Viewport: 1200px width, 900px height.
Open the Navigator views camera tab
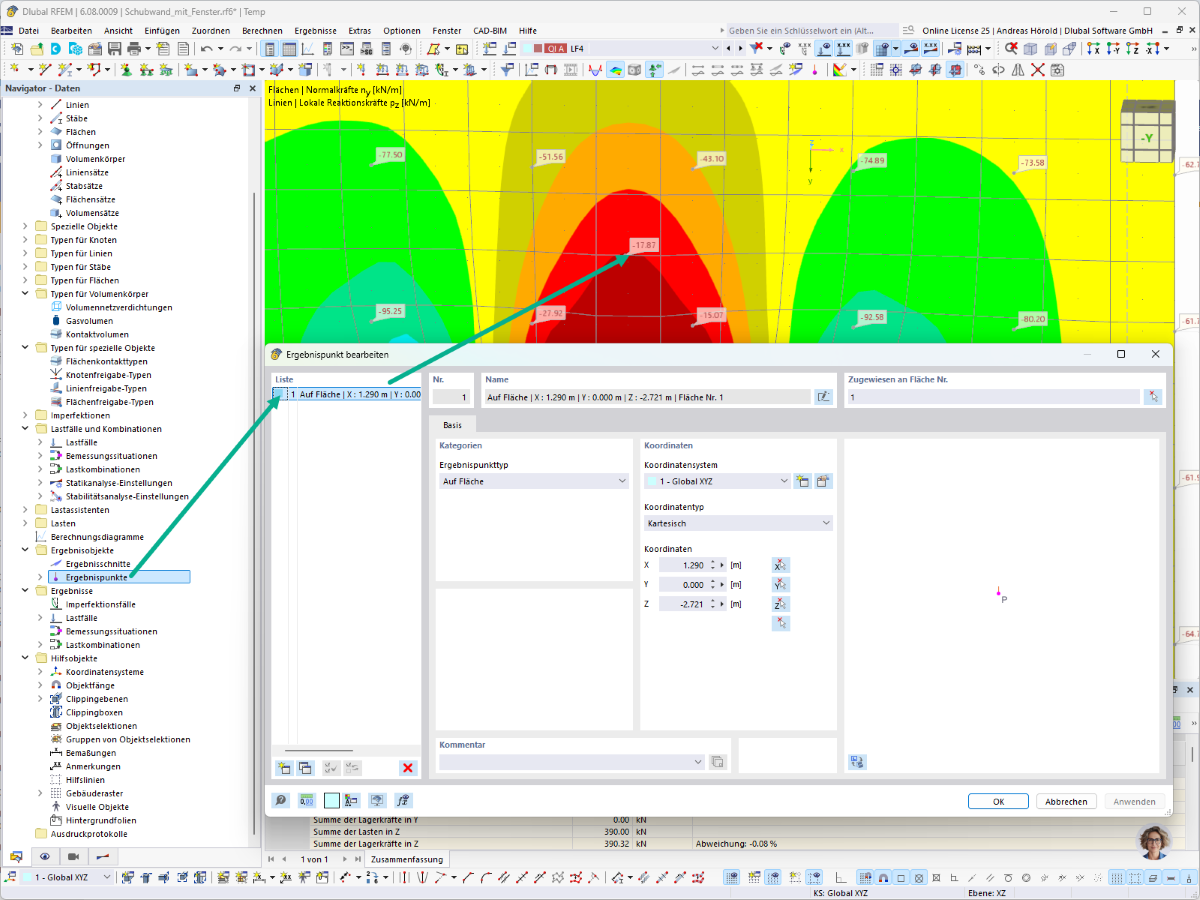[73, 857]
